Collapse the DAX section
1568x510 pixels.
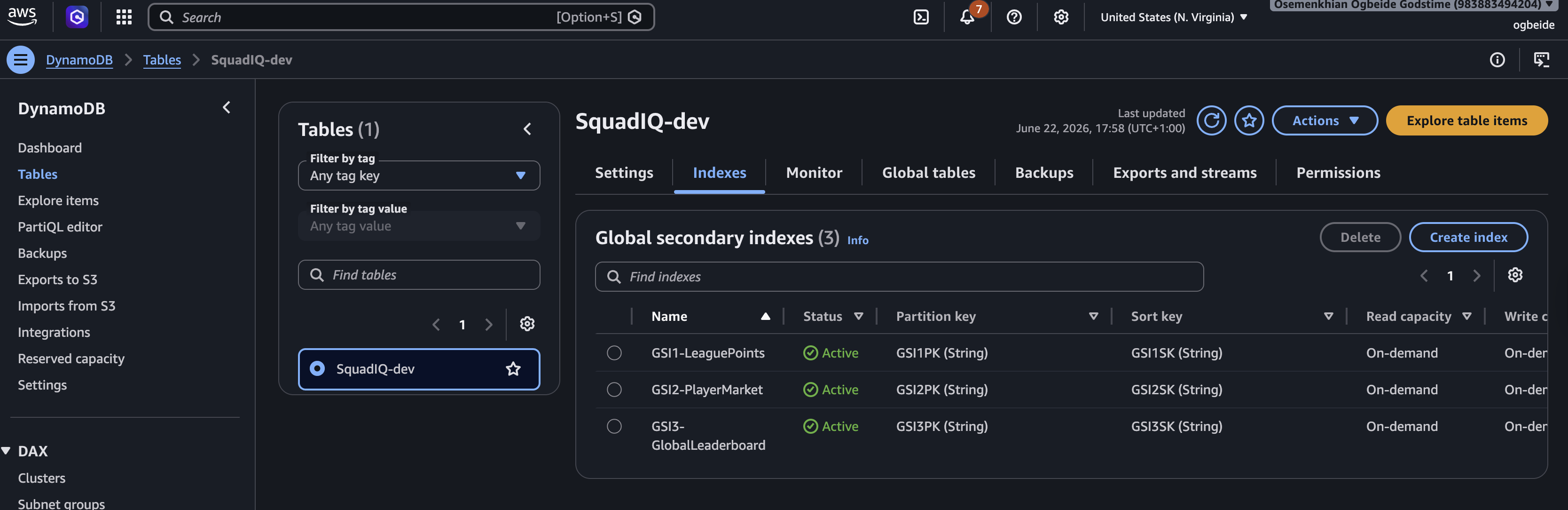coord(6,451)
